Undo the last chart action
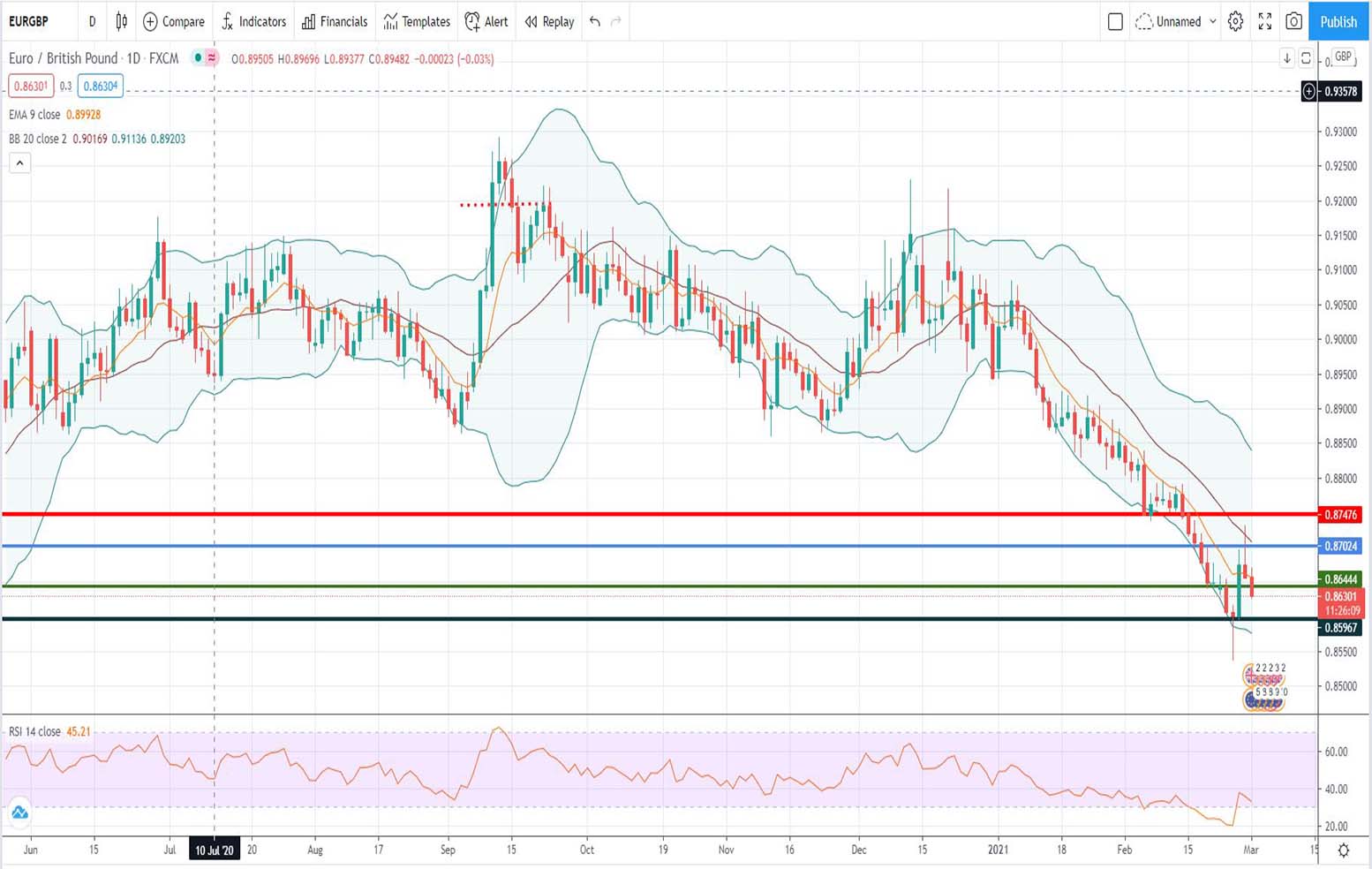This screenshot has height=869, width=1372. [x=595, y=21]
